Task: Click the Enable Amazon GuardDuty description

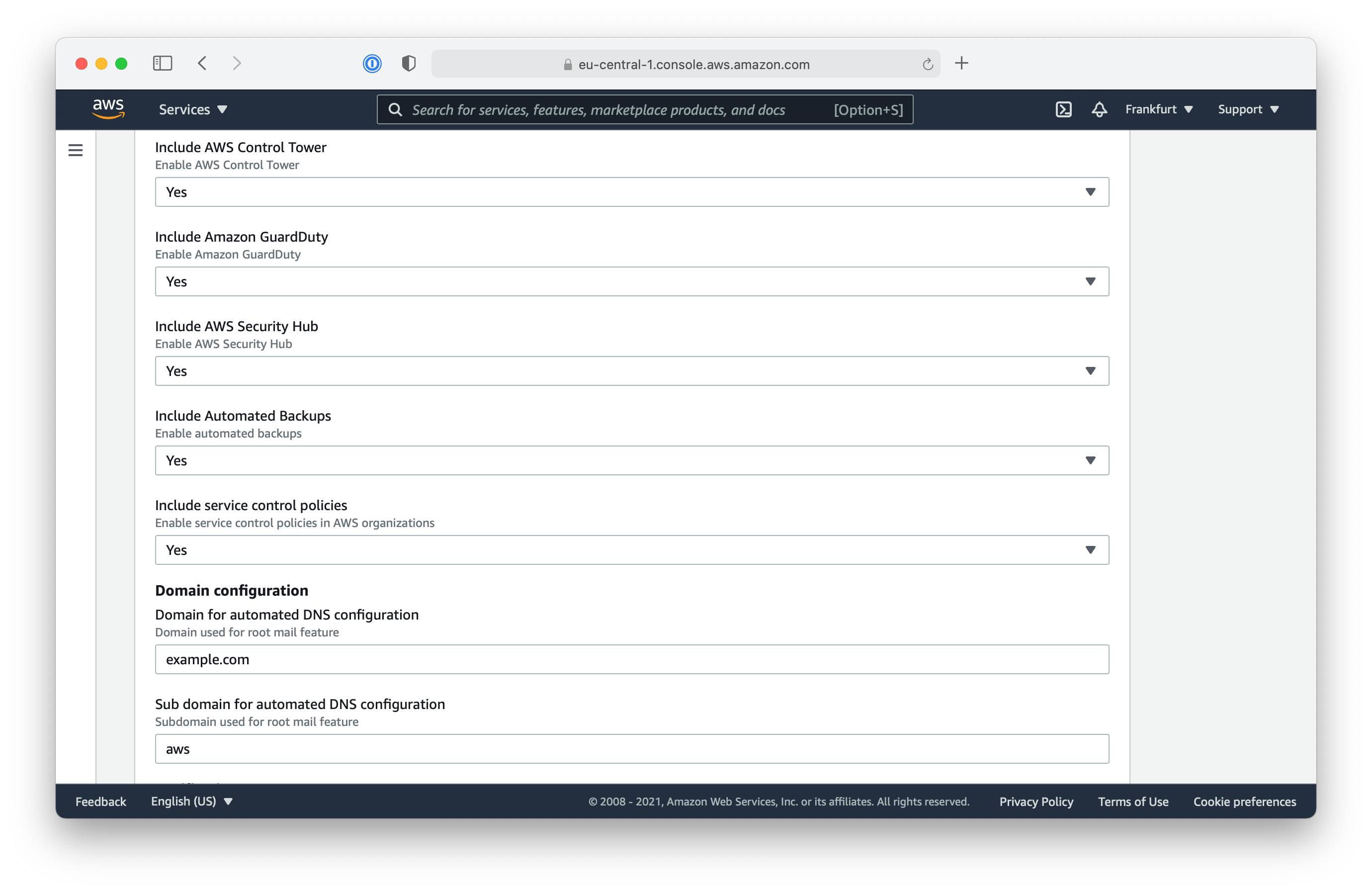Action: click(228, 254)
